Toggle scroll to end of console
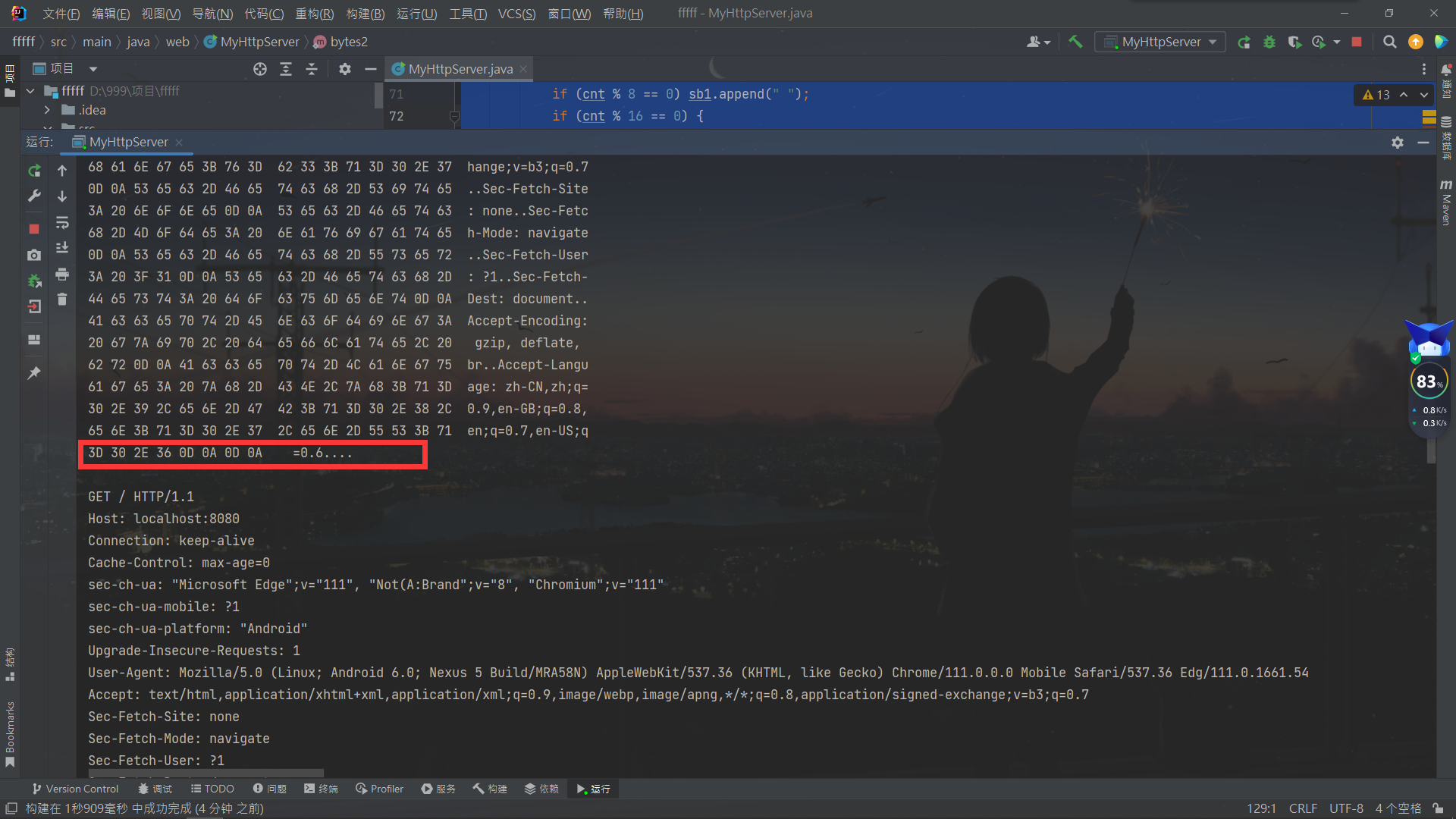 coord(62,248)
